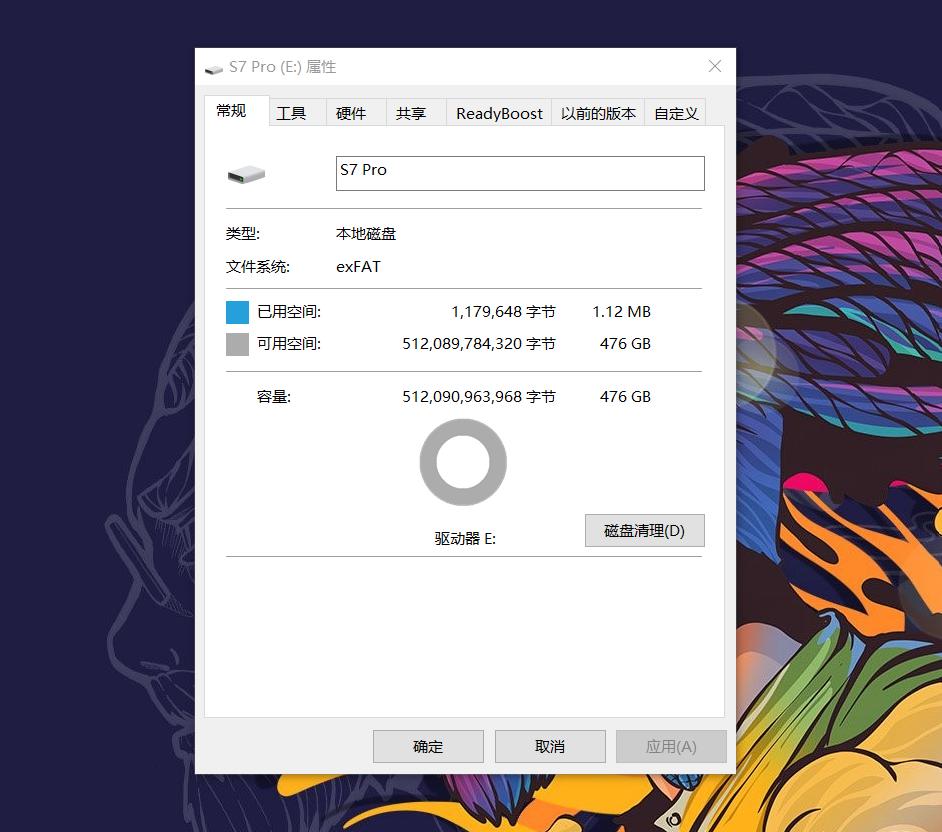Viewport: 942px width, 832px height.
Task: Click inside the S7 Pro volume label field
Action: point(520,173)
